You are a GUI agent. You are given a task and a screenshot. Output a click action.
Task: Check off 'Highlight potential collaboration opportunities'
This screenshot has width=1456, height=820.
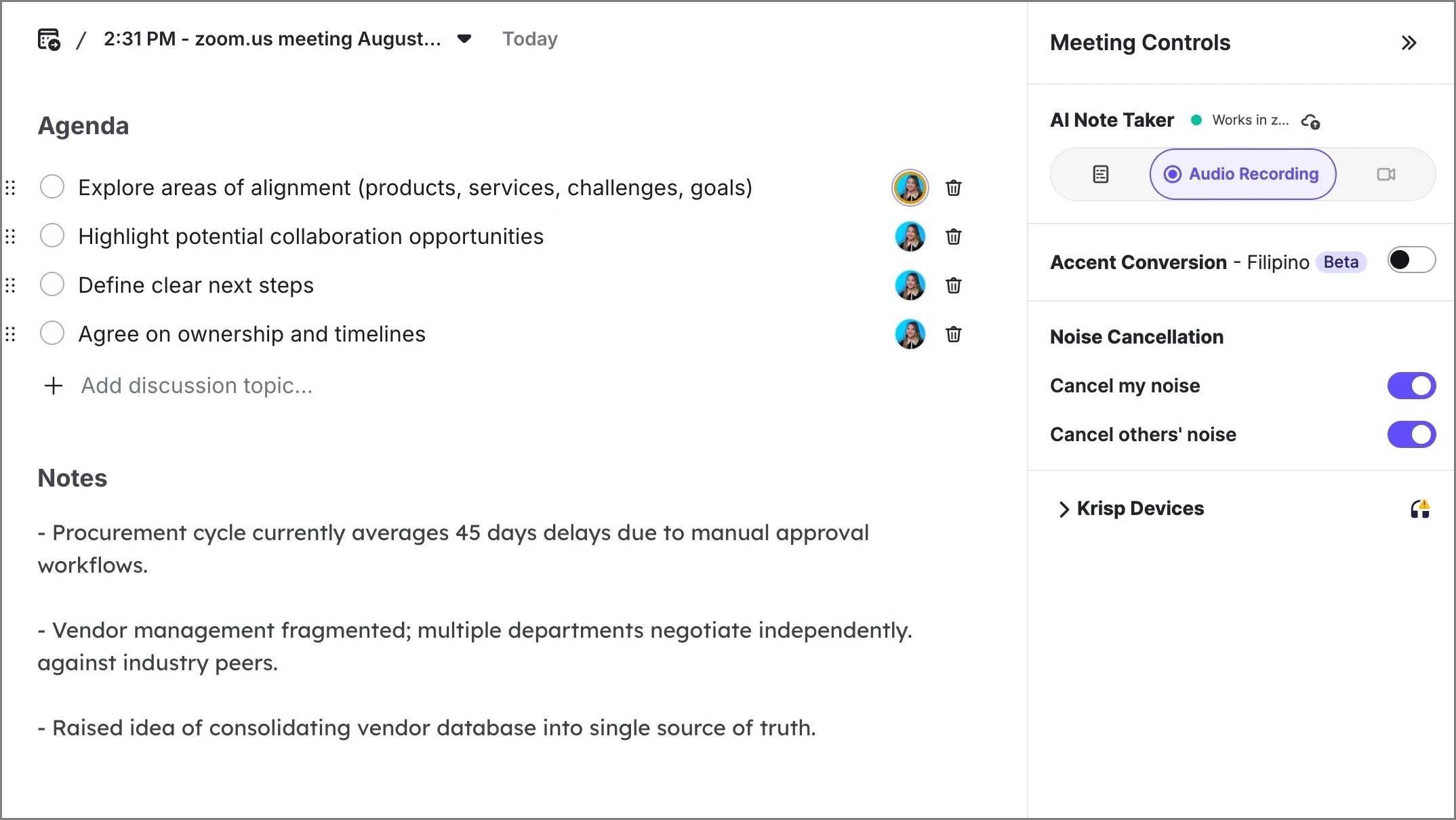click(x=52, y=236)
